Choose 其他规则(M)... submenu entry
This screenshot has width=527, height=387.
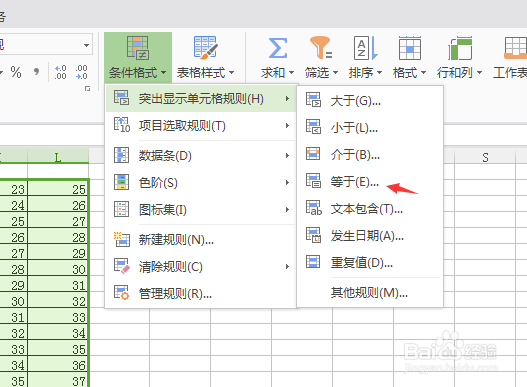(370, 293)
